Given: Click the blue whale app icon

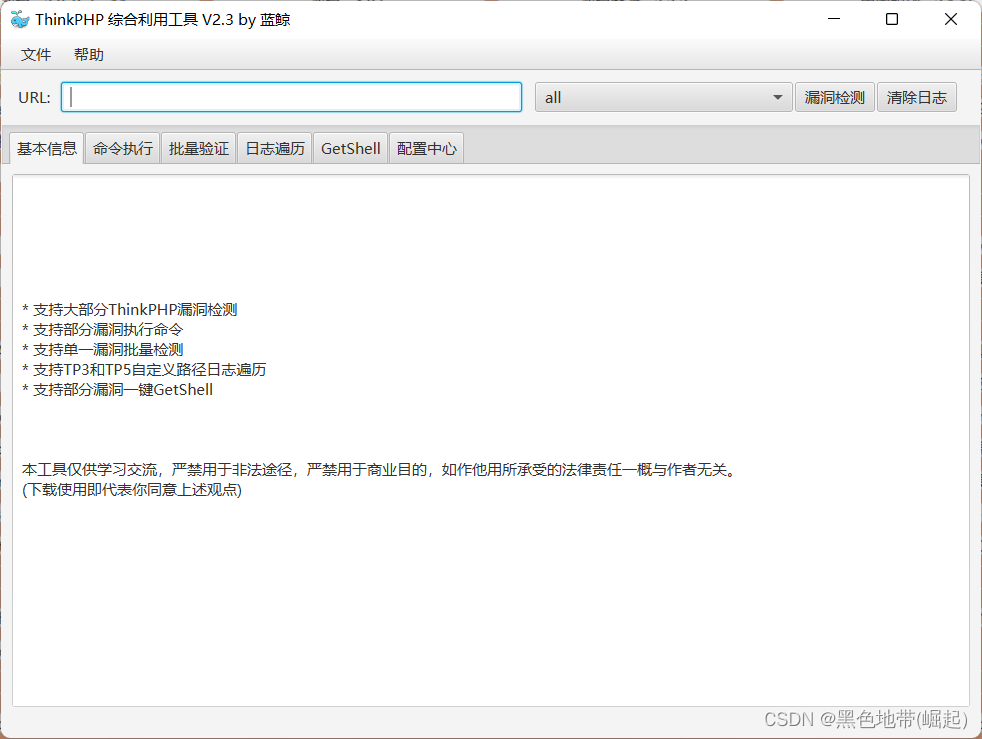Looking at the screenshot, I should click(18, 18).
